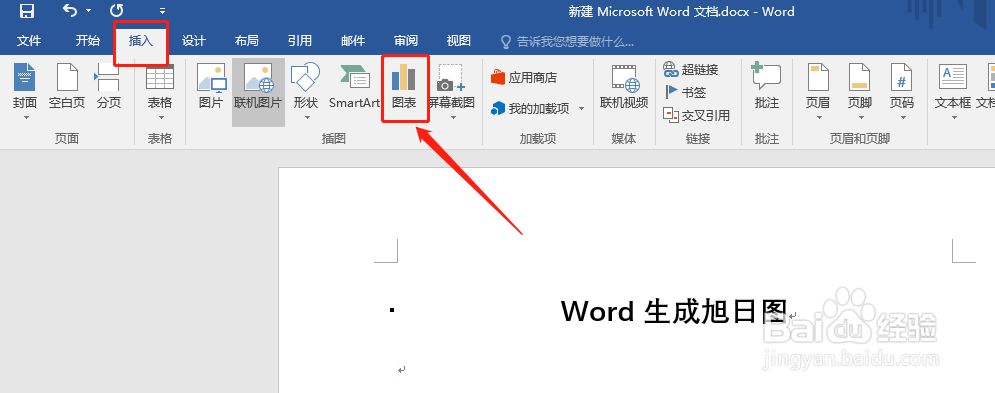Screen dimensions: 995x393
Task: Add a 批注 comment
Action: click(x=767, y=86)
